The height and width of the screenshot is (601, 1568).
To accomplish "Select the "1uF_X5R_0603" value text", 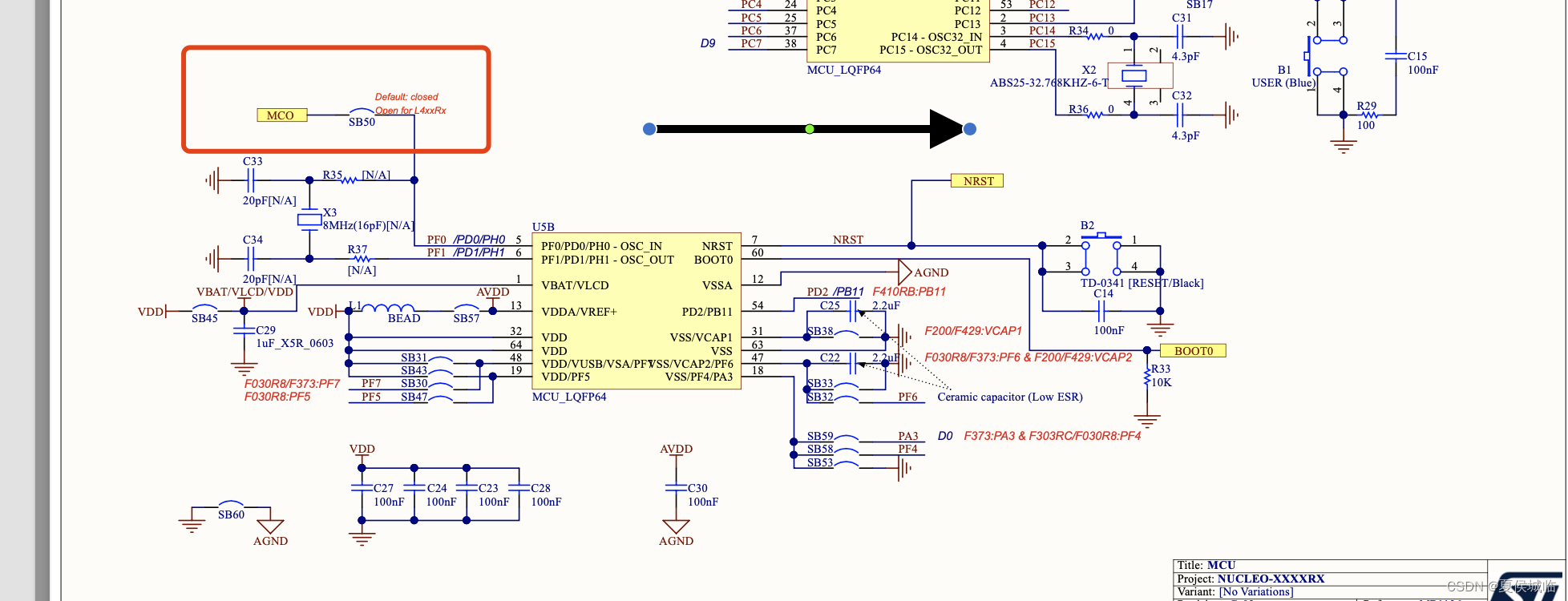I will [295, 343].
